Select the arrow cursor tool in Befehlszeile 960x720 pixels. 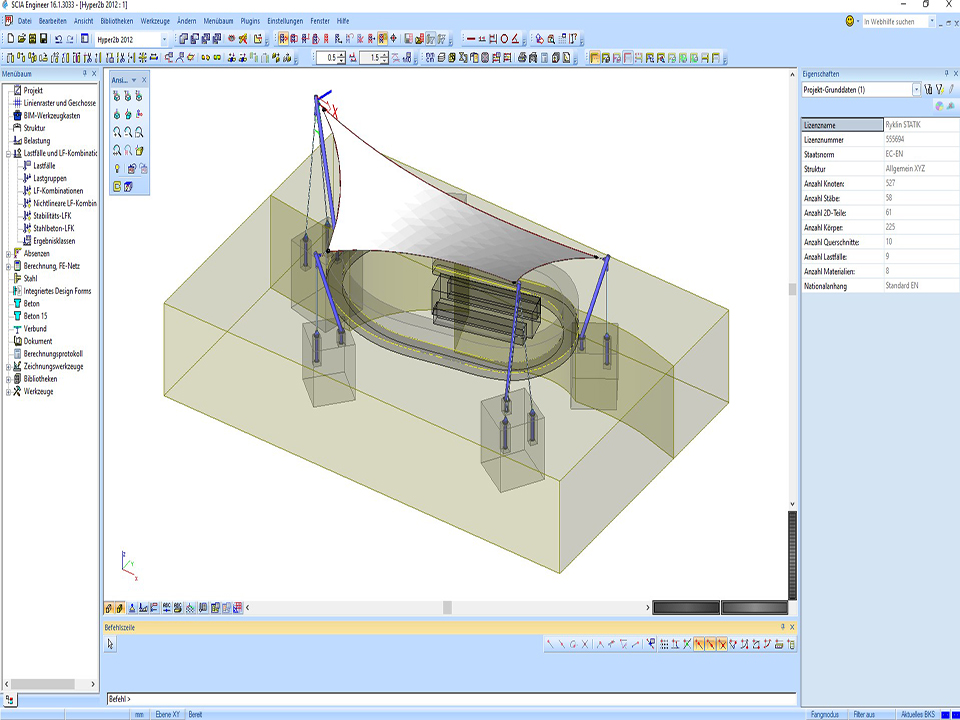click(111, 645)
